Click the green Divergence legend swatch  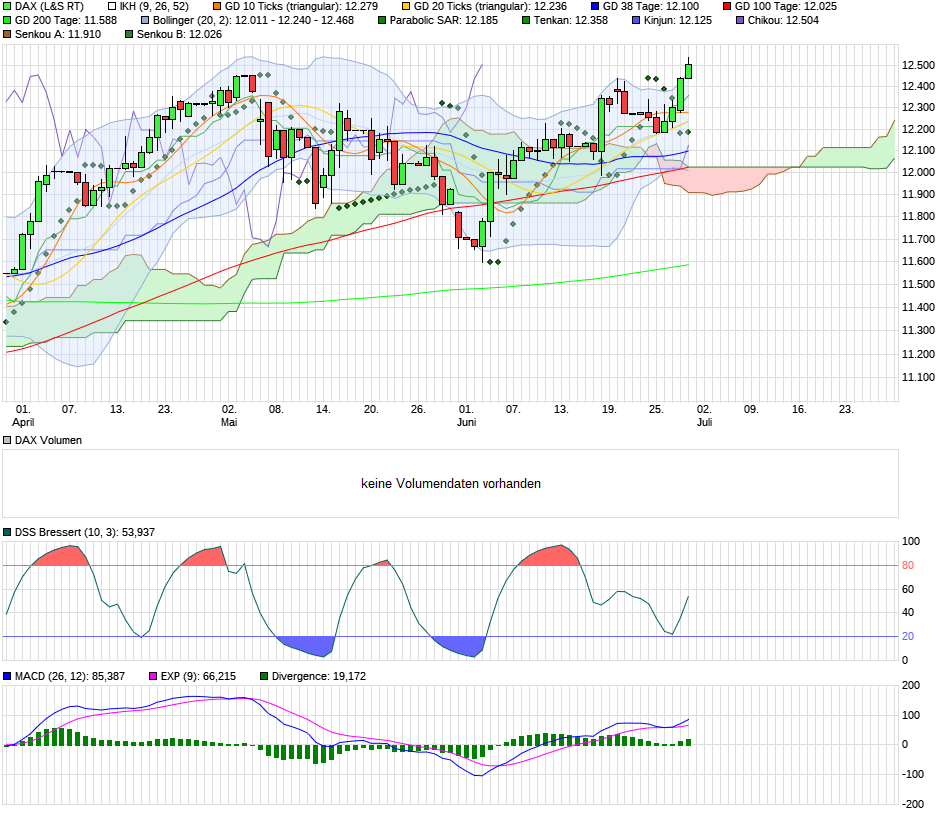click(264, 676)
